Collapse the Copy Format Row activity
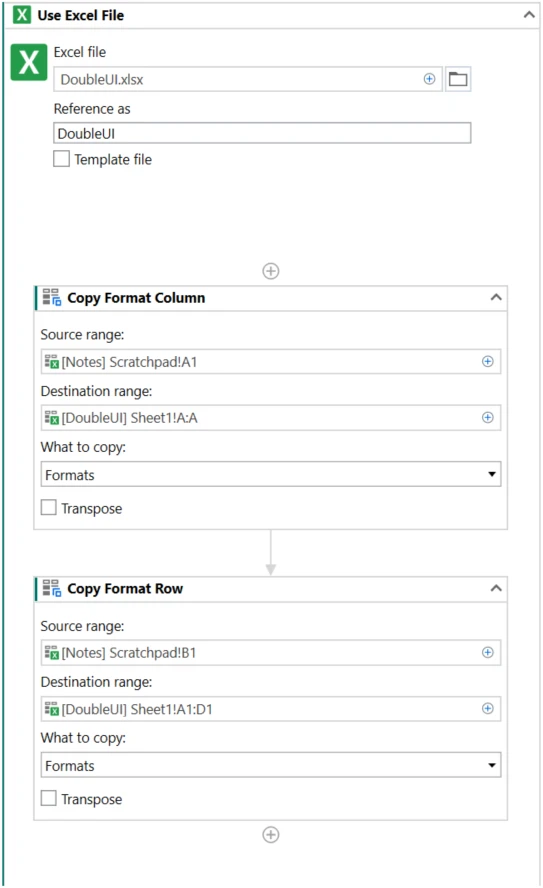The width and height of the screenshot is (543, 888). 496,588
